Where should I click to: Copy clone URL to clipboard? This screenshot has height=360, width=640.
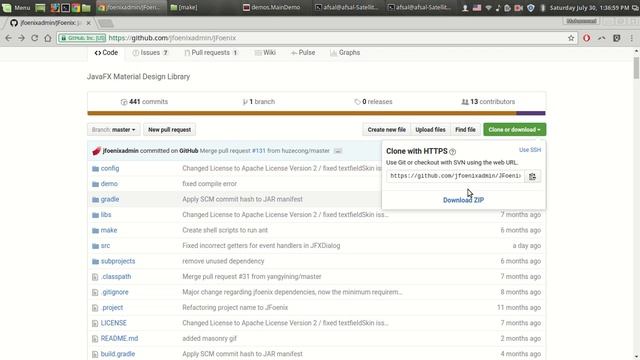pos(532,176)
